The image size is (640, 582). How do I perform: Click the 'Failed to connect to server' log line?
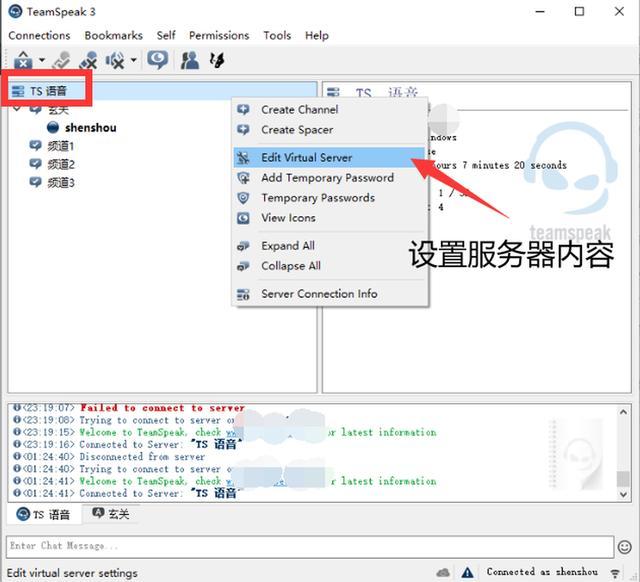click(162, 408)
